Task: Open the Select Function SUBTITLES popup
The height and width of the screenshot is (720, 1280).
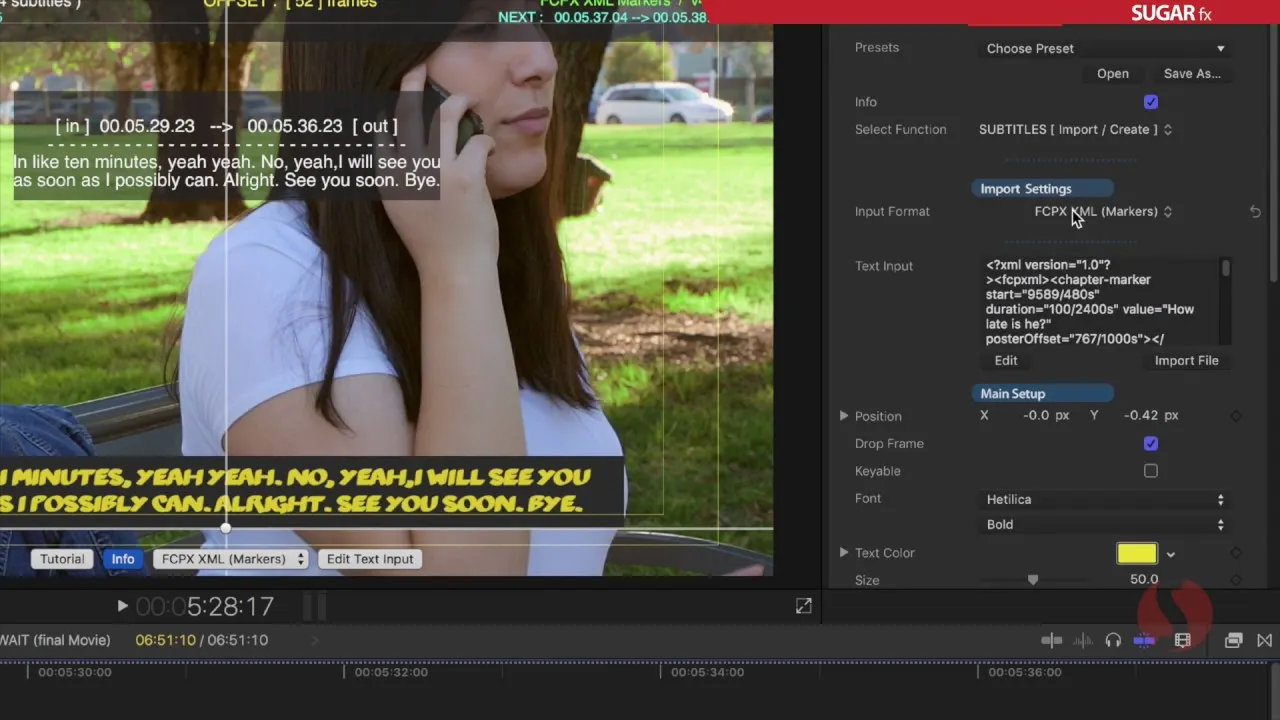Action: point(1075,129)
